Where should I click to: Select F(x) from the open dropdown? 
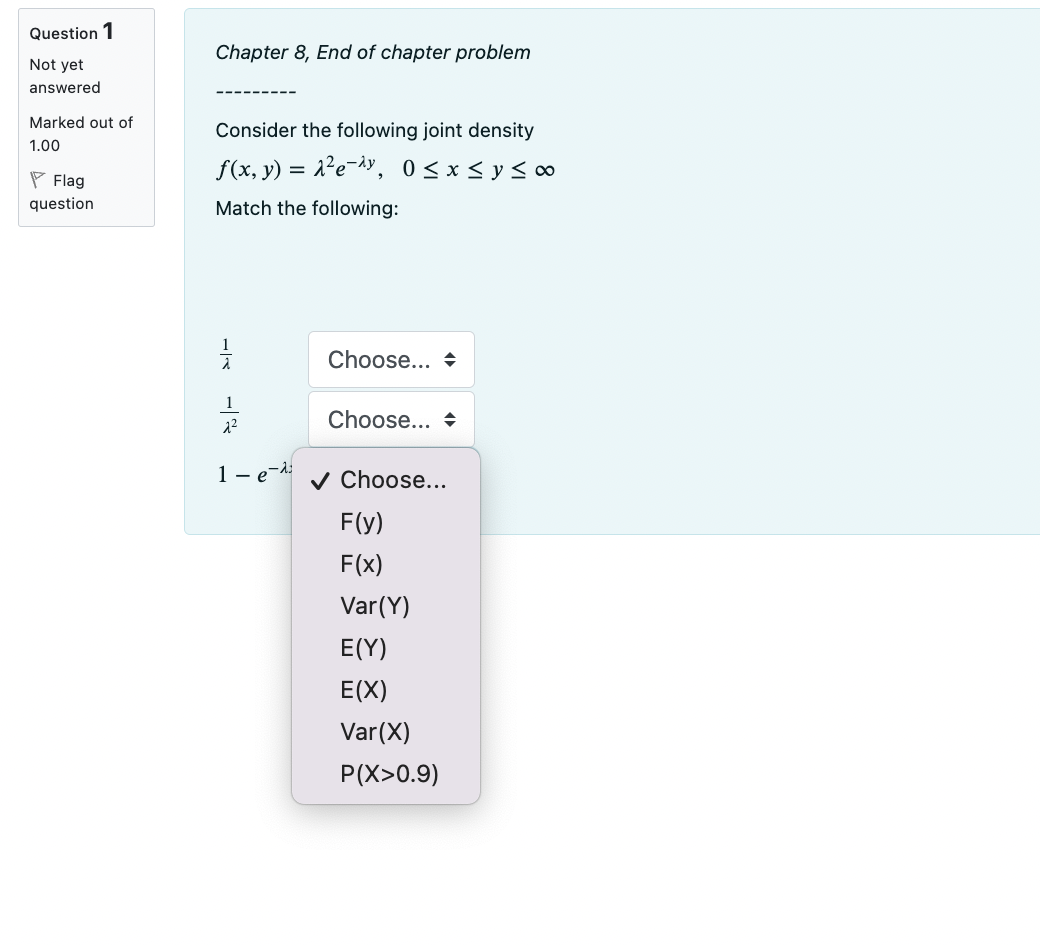(x=362, y=564)
